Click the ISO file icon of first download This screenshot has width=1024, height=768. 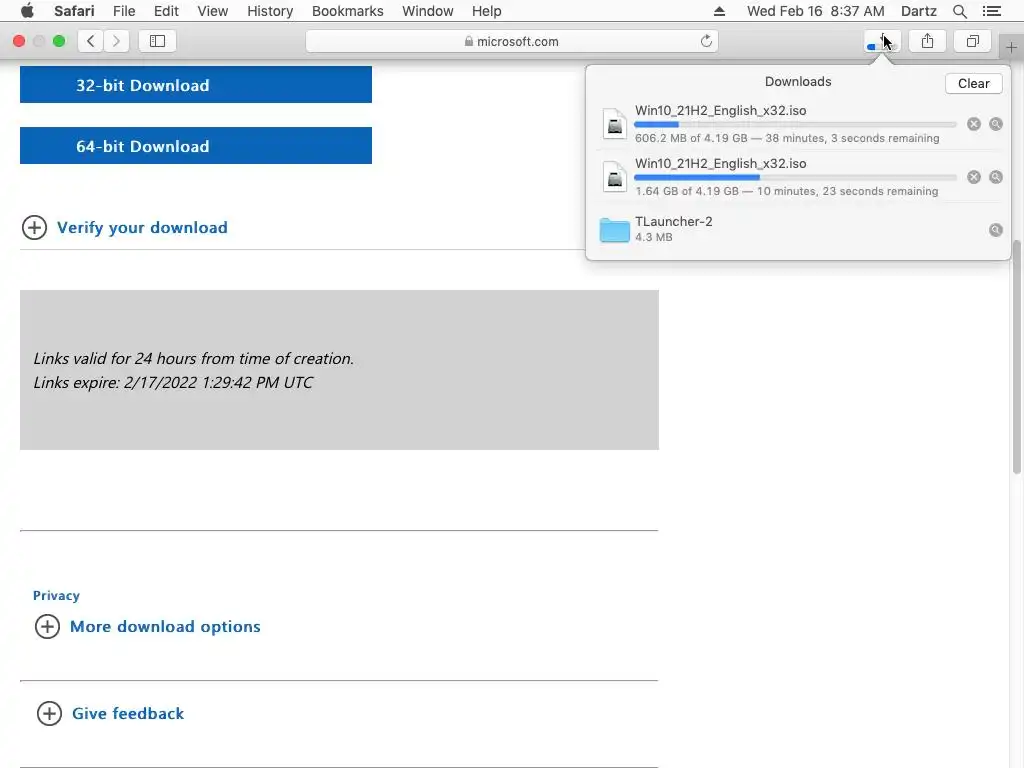coord(615,124)
